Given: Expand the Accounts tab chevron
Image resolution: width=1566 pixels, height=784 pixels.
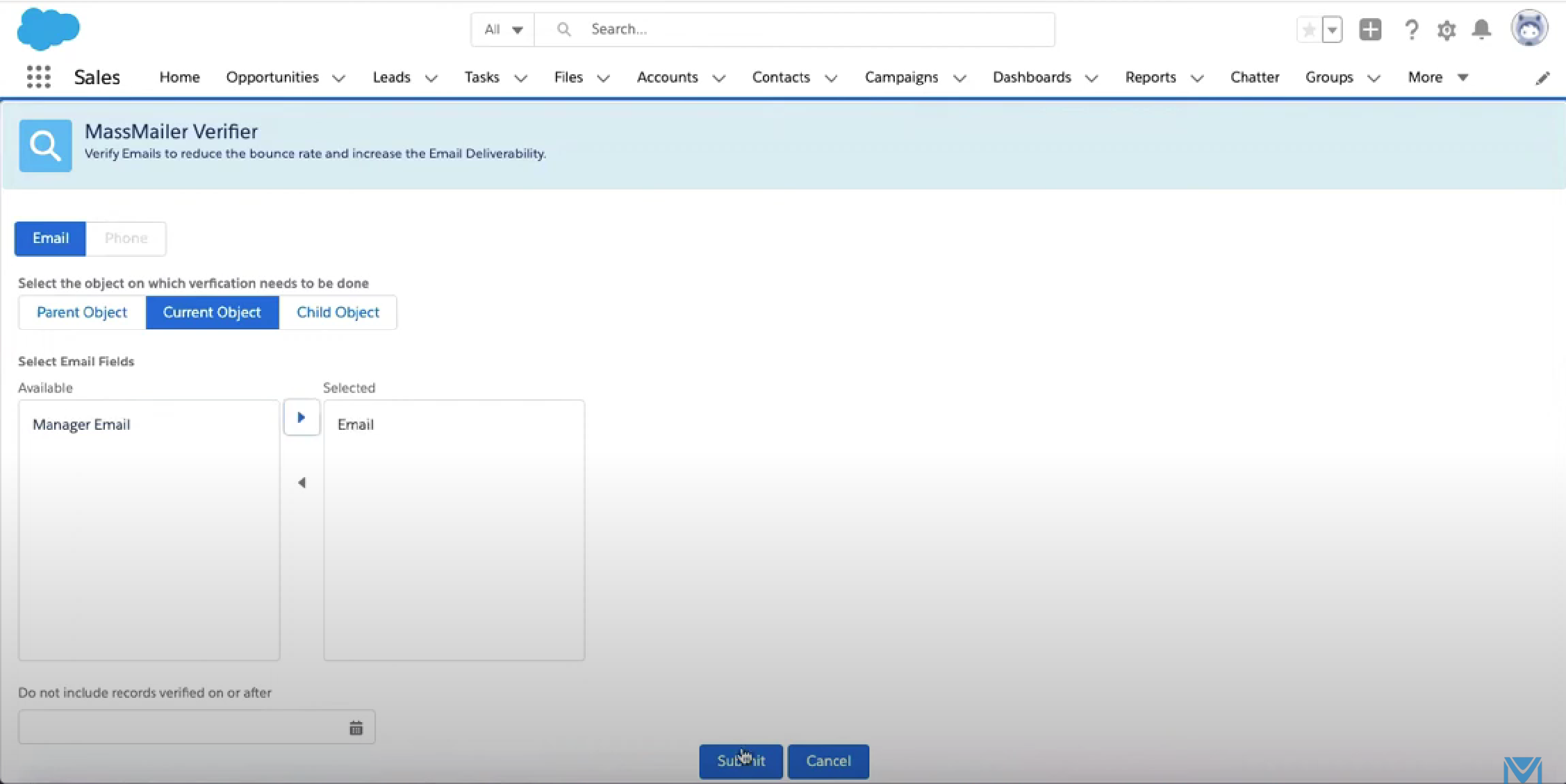Looking at the screenshot, I should point(718,78).
